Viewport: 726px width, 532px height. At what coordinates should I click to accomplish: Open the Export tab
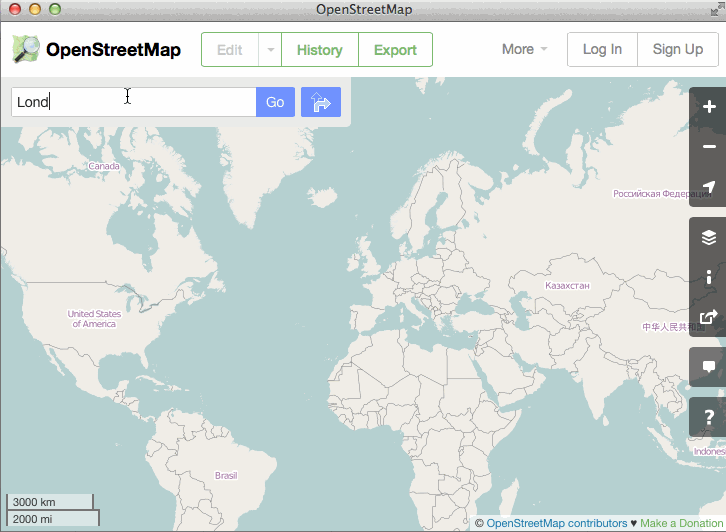tap(395, 50)
